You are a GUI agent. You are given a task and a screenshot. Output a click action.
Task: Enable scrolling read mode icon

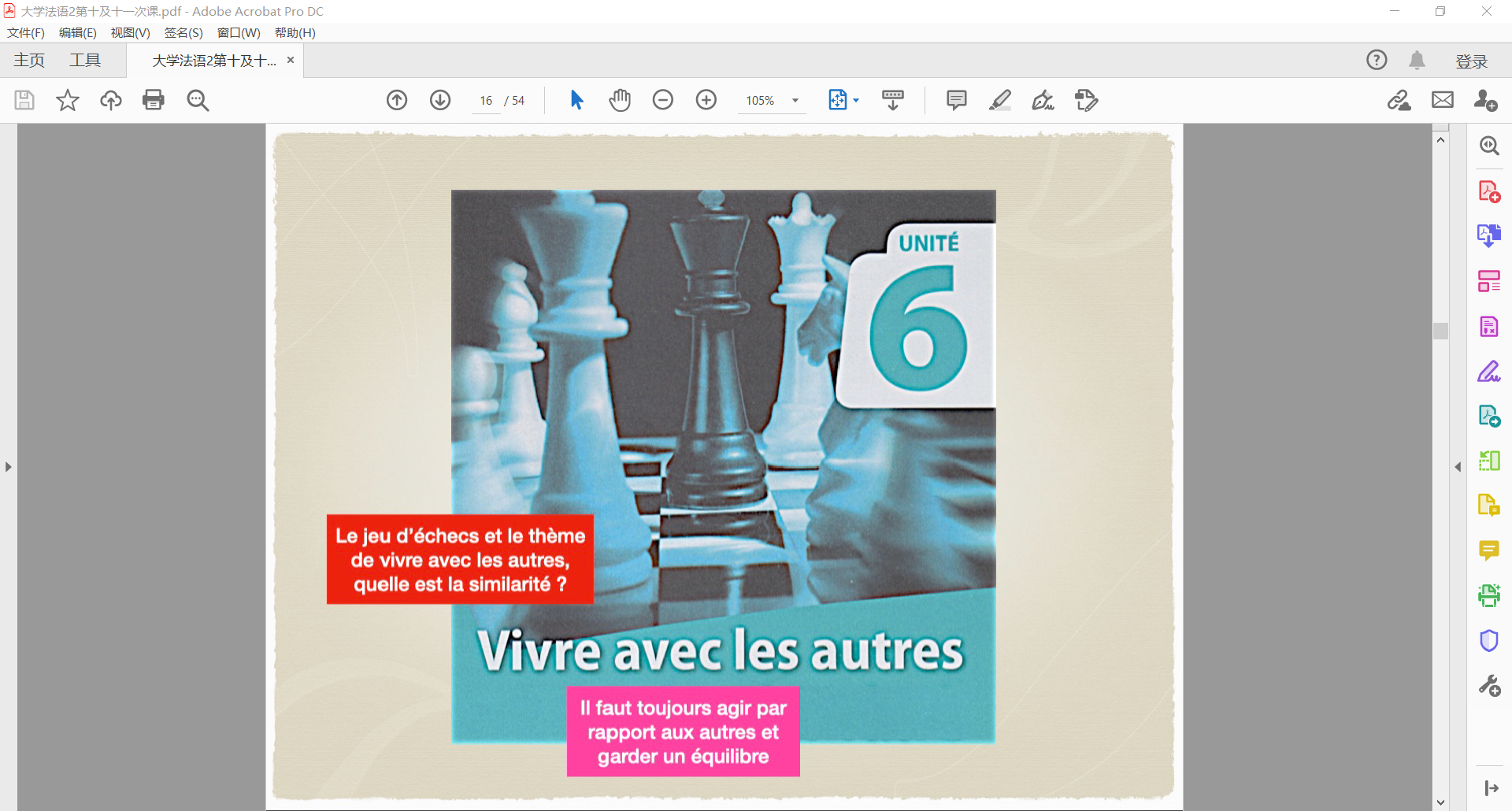pyautogui.click(x=893, y=100)
